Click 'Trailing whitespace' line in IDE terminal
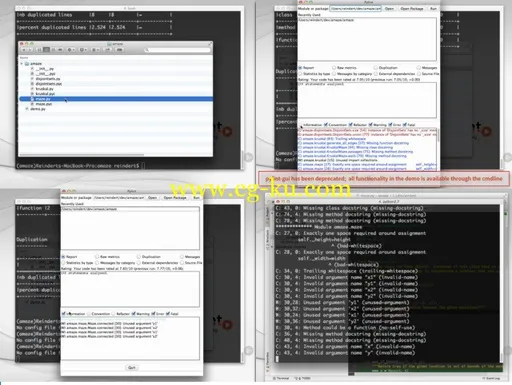The image size is (512, 385). tap(347, 271)
